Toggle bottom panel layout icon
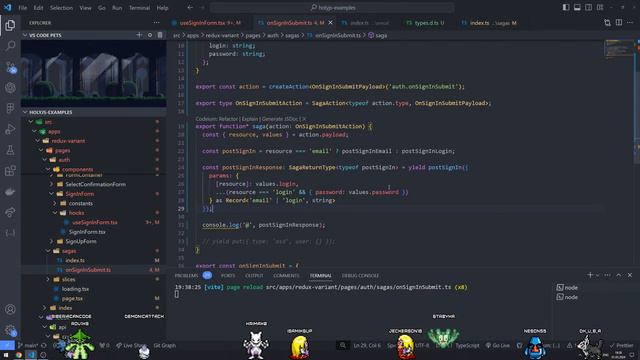This screenshot has width=640, height=360. click(577, 7)
